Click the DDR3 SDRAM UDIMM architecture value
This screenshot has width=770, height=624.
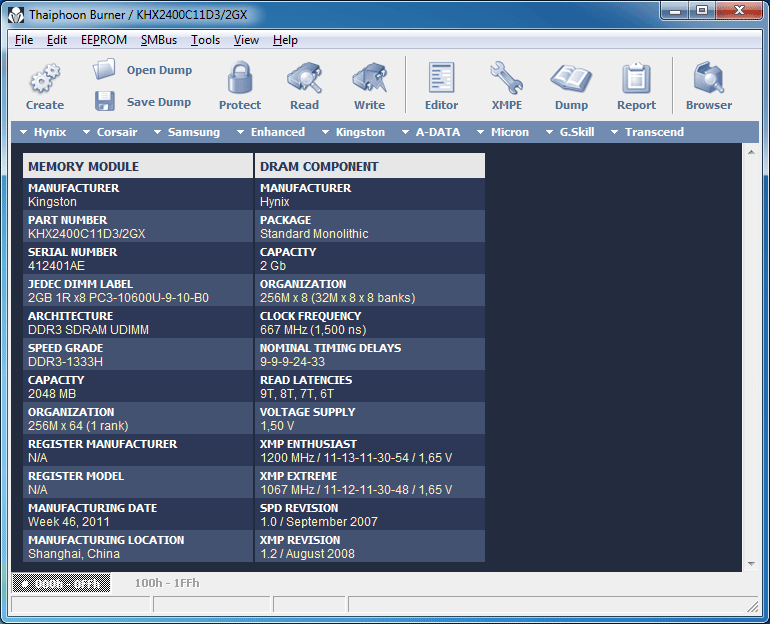tap(88, 329)
